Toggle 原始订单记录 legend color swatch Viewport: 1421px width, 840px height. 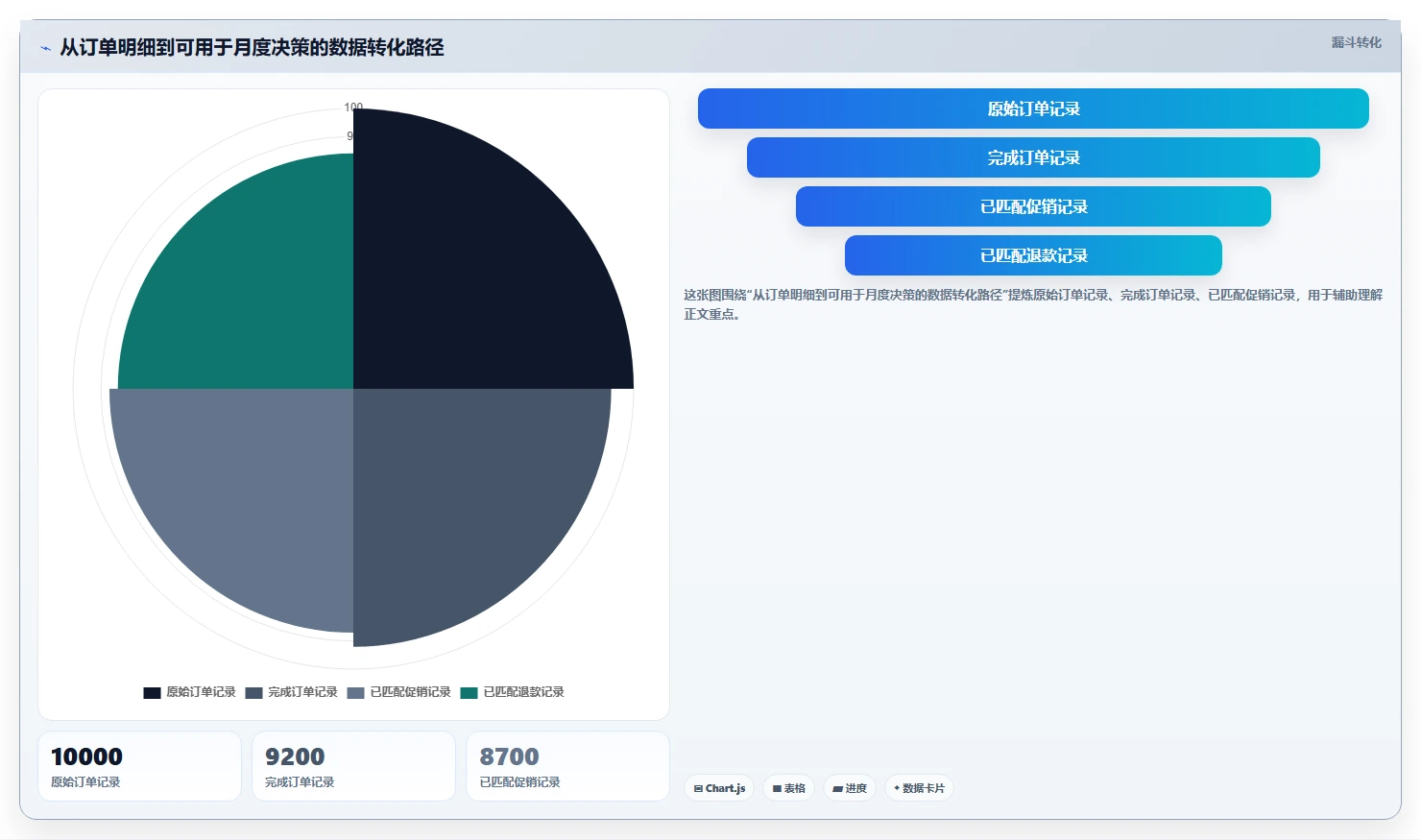click(x=152, y=692)
